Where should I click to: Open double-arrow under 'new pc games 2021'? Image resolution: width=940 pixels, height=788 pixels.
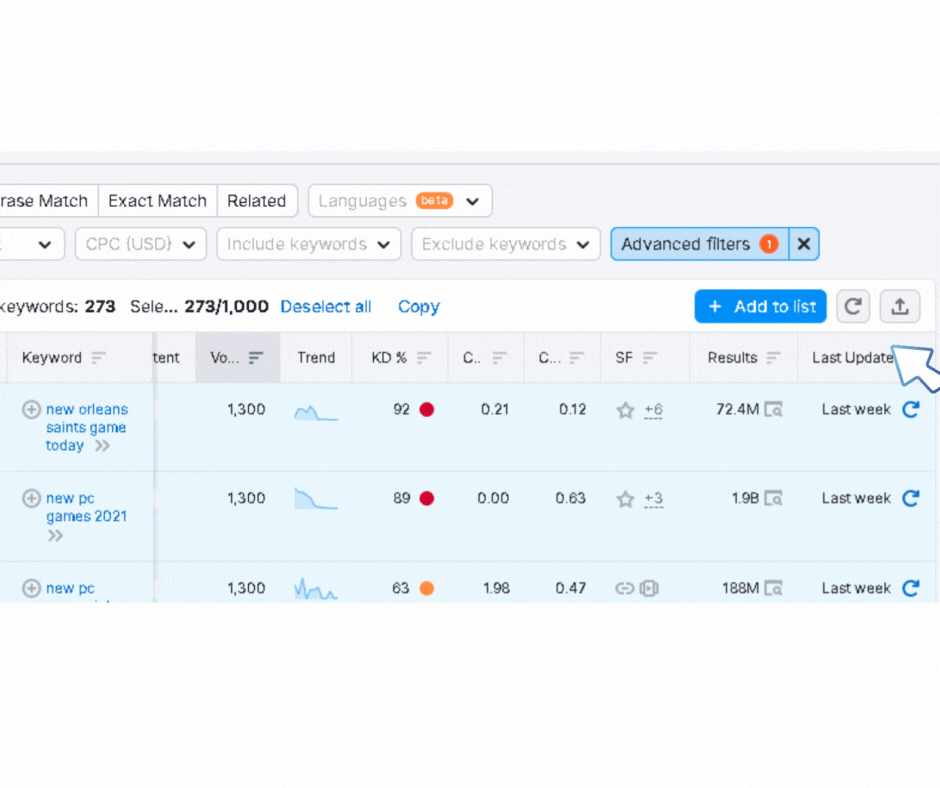pos(55,536)
